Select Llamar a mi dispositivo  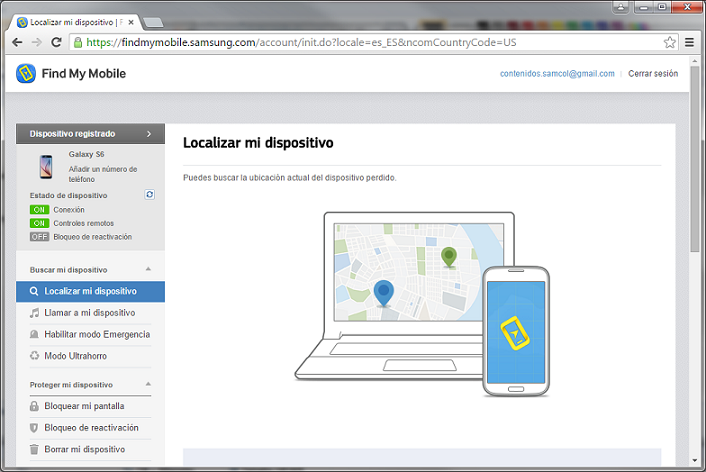(91, 313)
